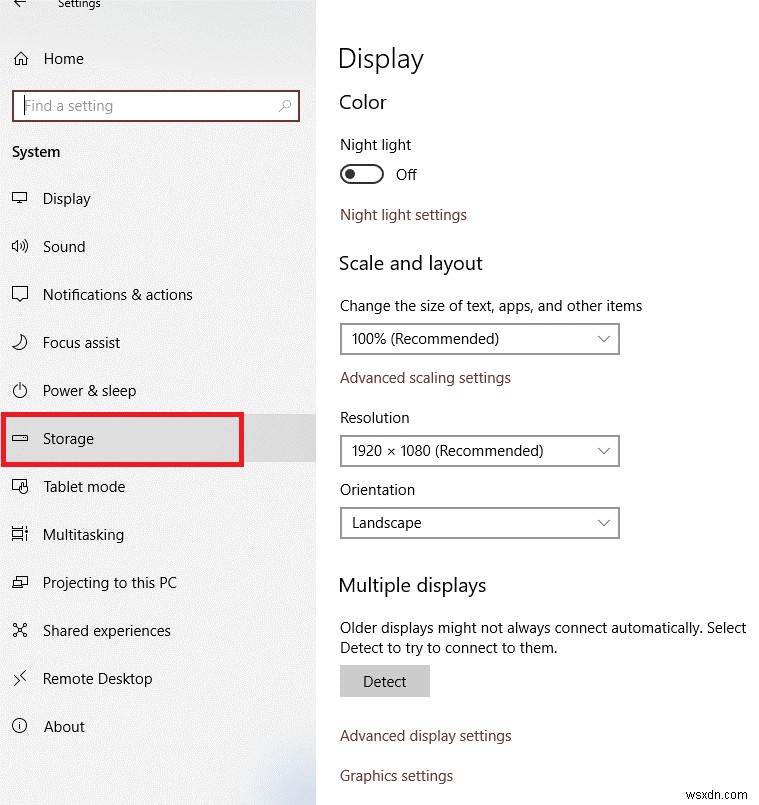Viewport: 759px width, 805px height.
Task: Click the Focus assist moon icon
Action: [20, 342]
